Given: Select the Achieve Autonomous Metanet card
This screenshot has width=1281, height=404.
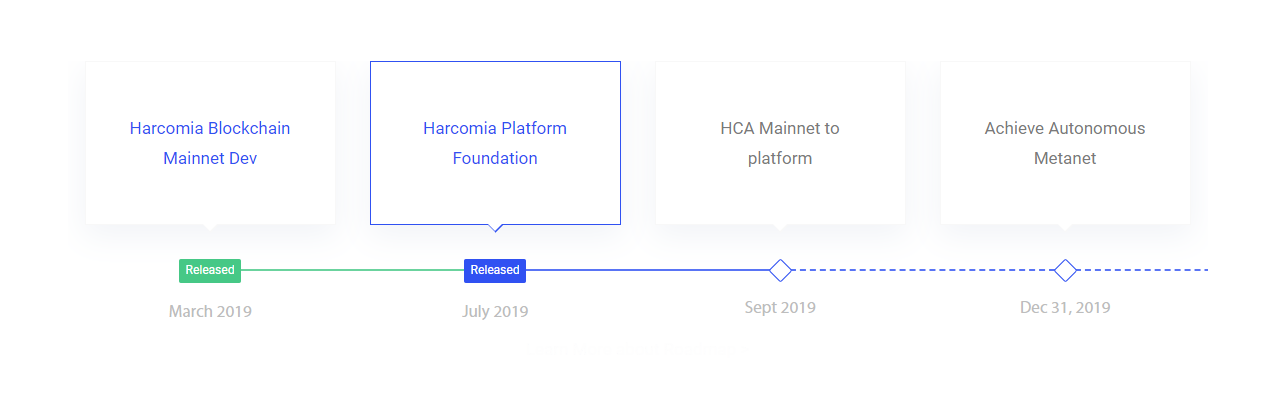Looking at the screenshot, I should pos(1065,143).
